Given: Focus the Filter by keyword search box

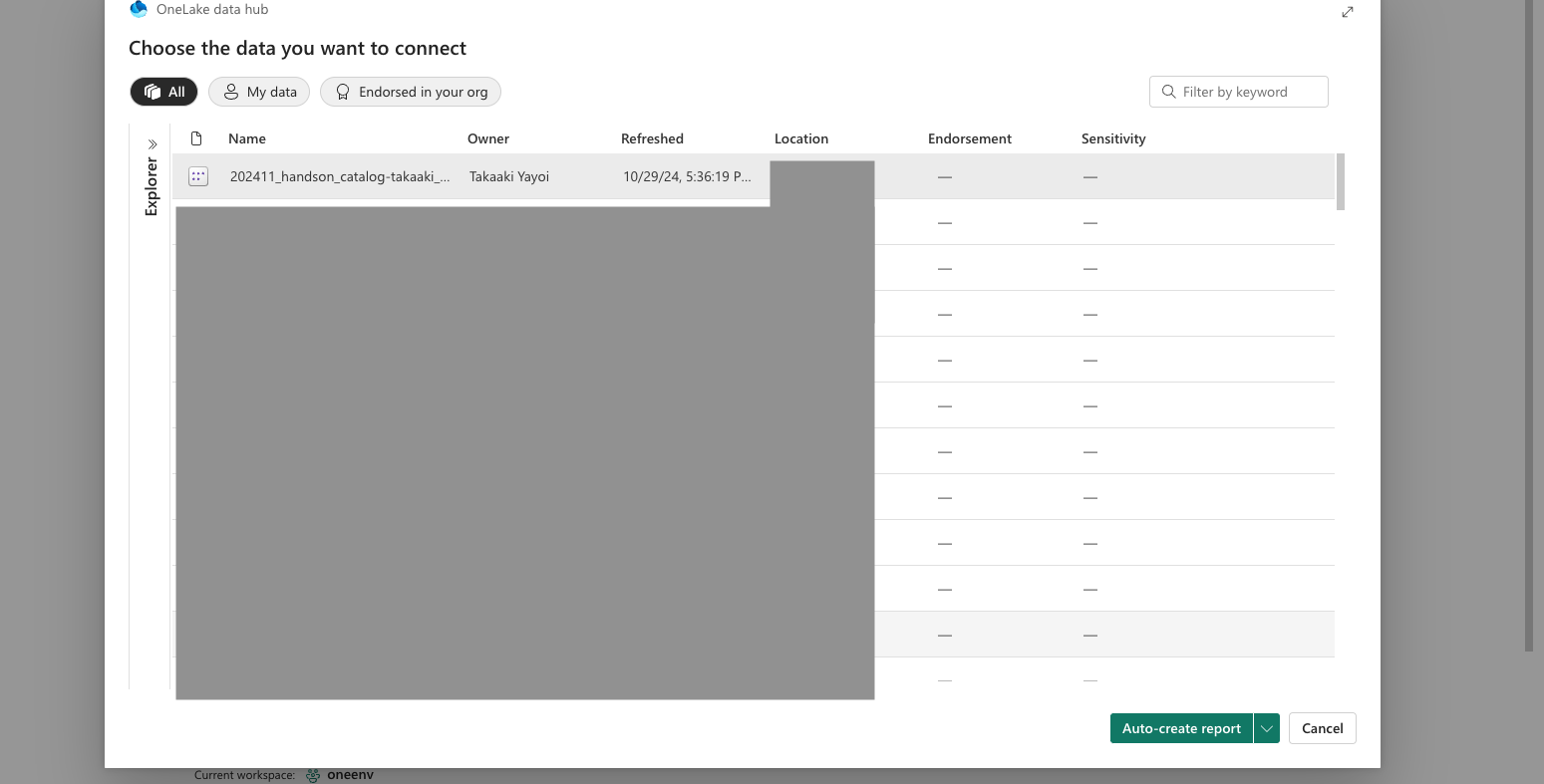Looking at the screenshot, I should 1239,92.
